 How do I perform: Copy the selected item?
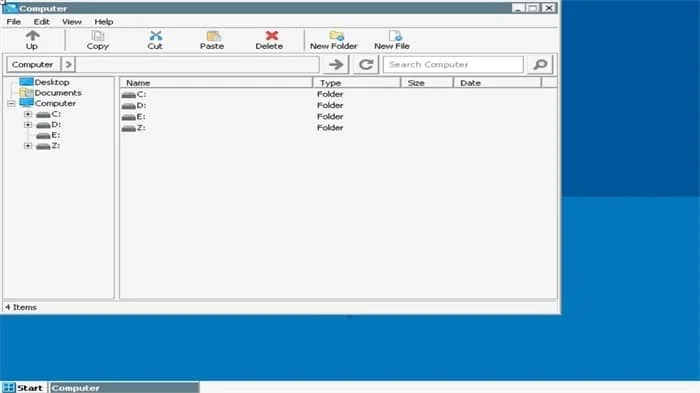point(98,40)
